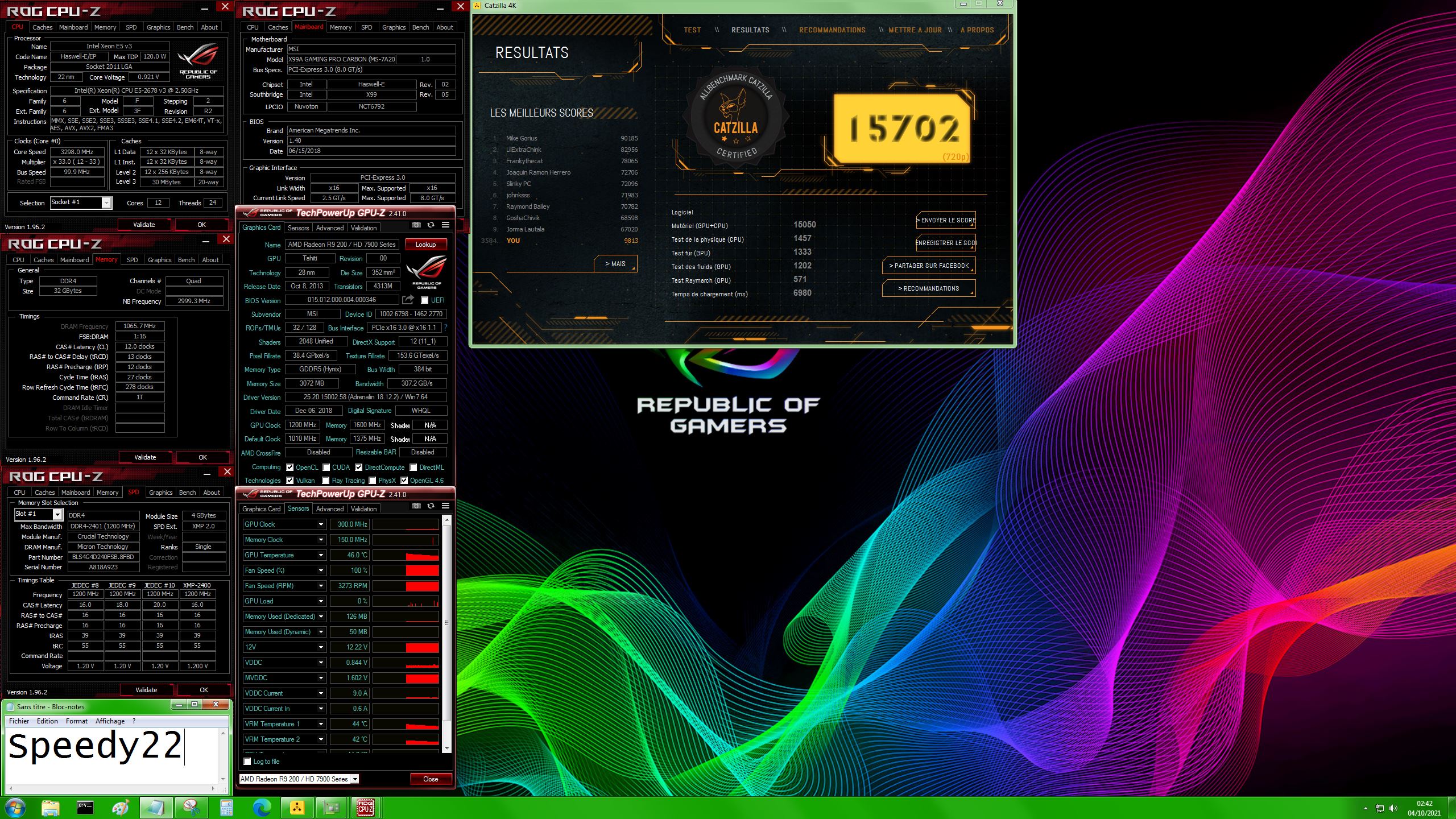Switch to Catzilla yellow taskbar icon

(x=297, y=808)
